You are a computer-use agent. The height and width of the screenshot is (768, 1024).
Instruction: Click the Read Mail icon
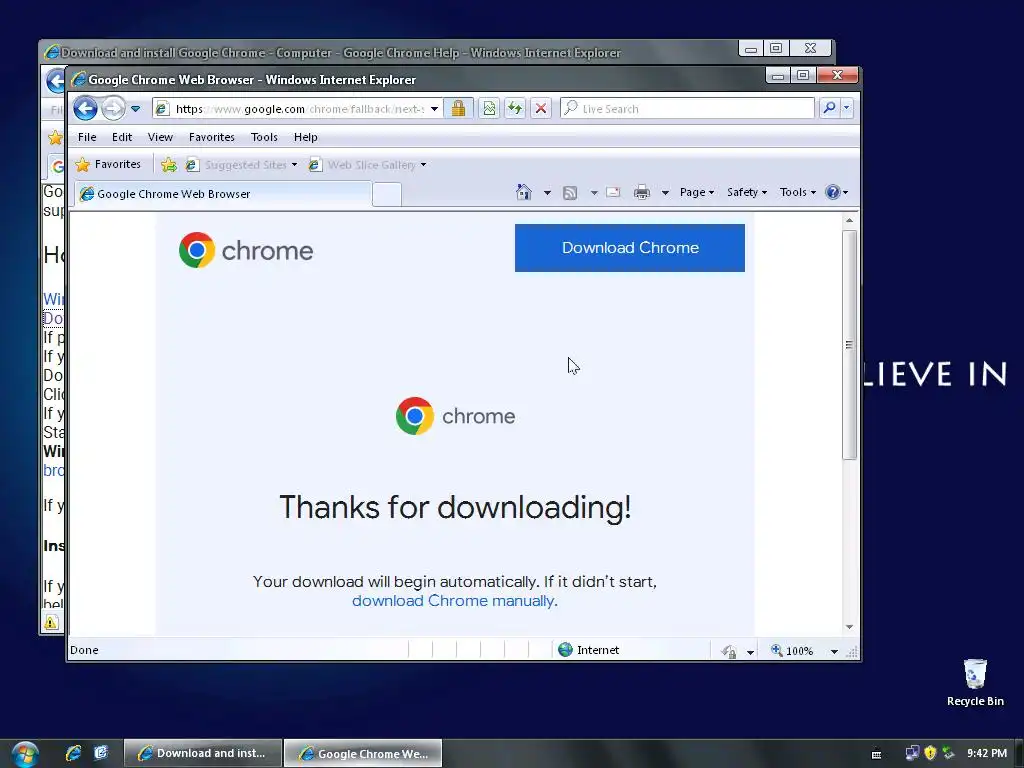coord(613,192)
